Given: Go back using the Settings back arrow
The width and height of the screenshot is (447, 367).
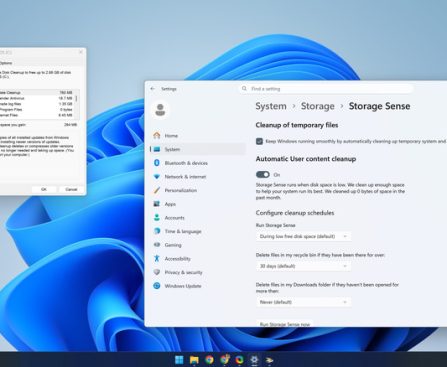Looking at the screenshot, I should point(153,89).
